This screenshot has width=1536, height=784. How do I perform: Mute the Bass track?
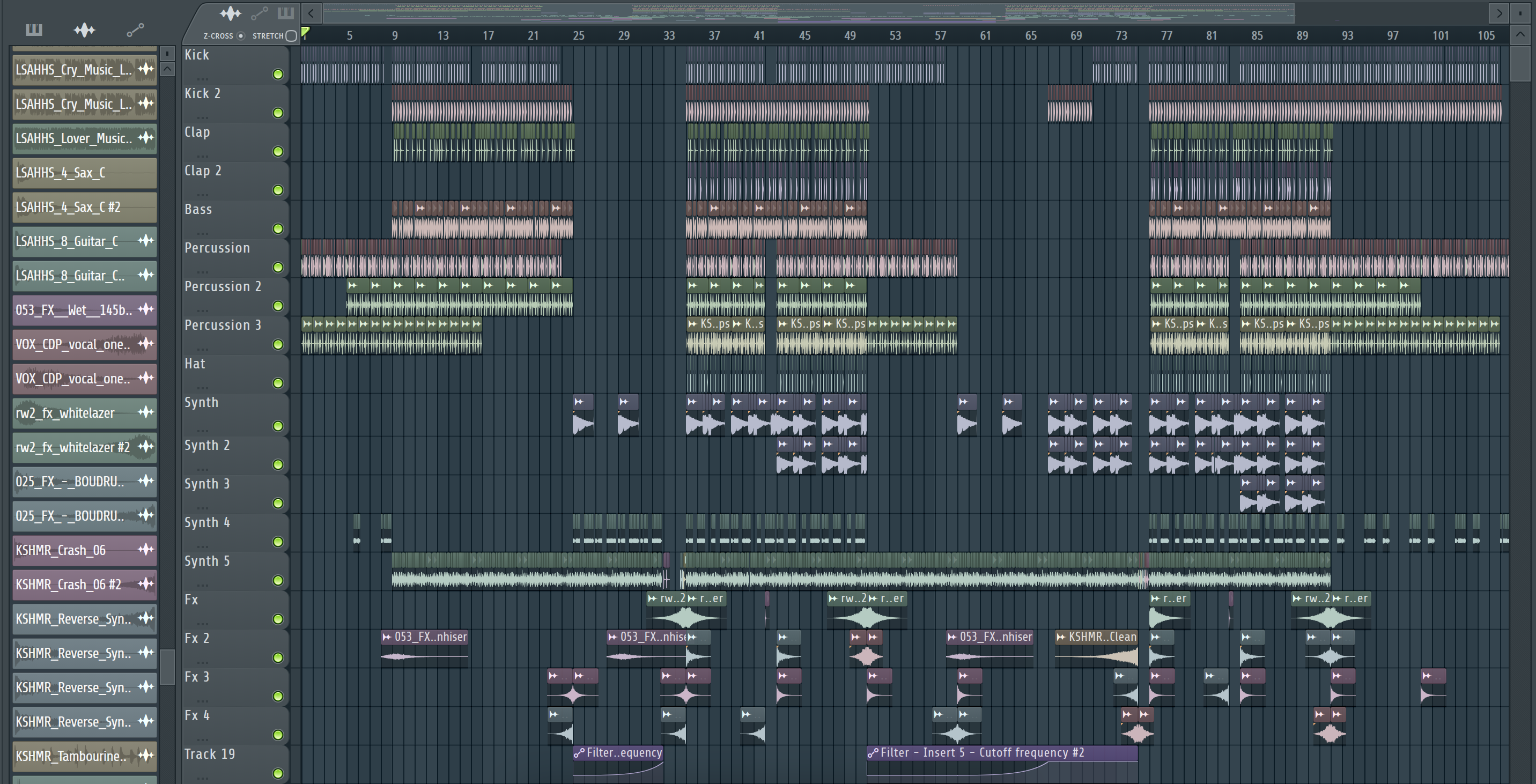pyautogui.click(x=278, y=229)
